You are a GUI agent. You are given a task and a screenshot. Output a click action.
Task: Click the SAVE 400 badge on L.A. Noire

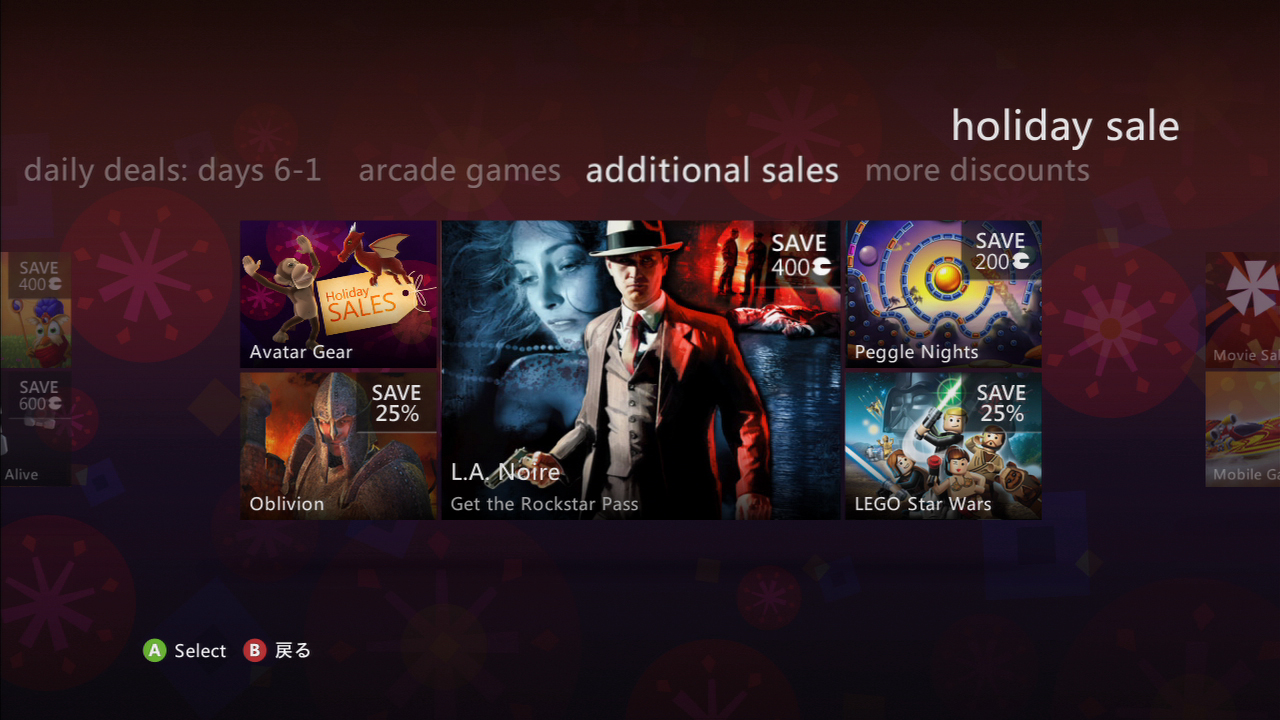coord(800,255)
